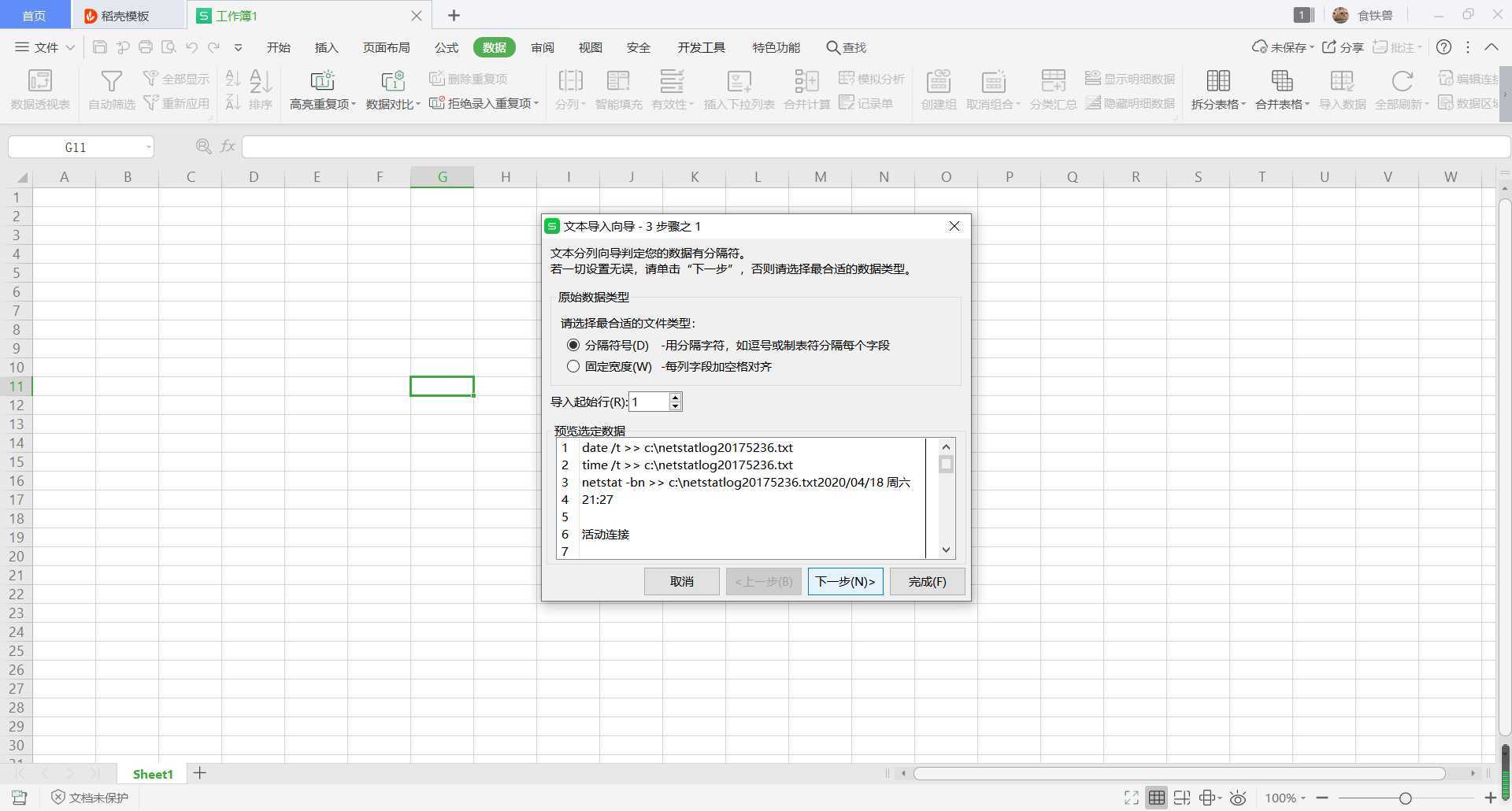Select the 分隔符号(D) radio option
Screen dimensions: 1512x811
(x=573, y=345)
